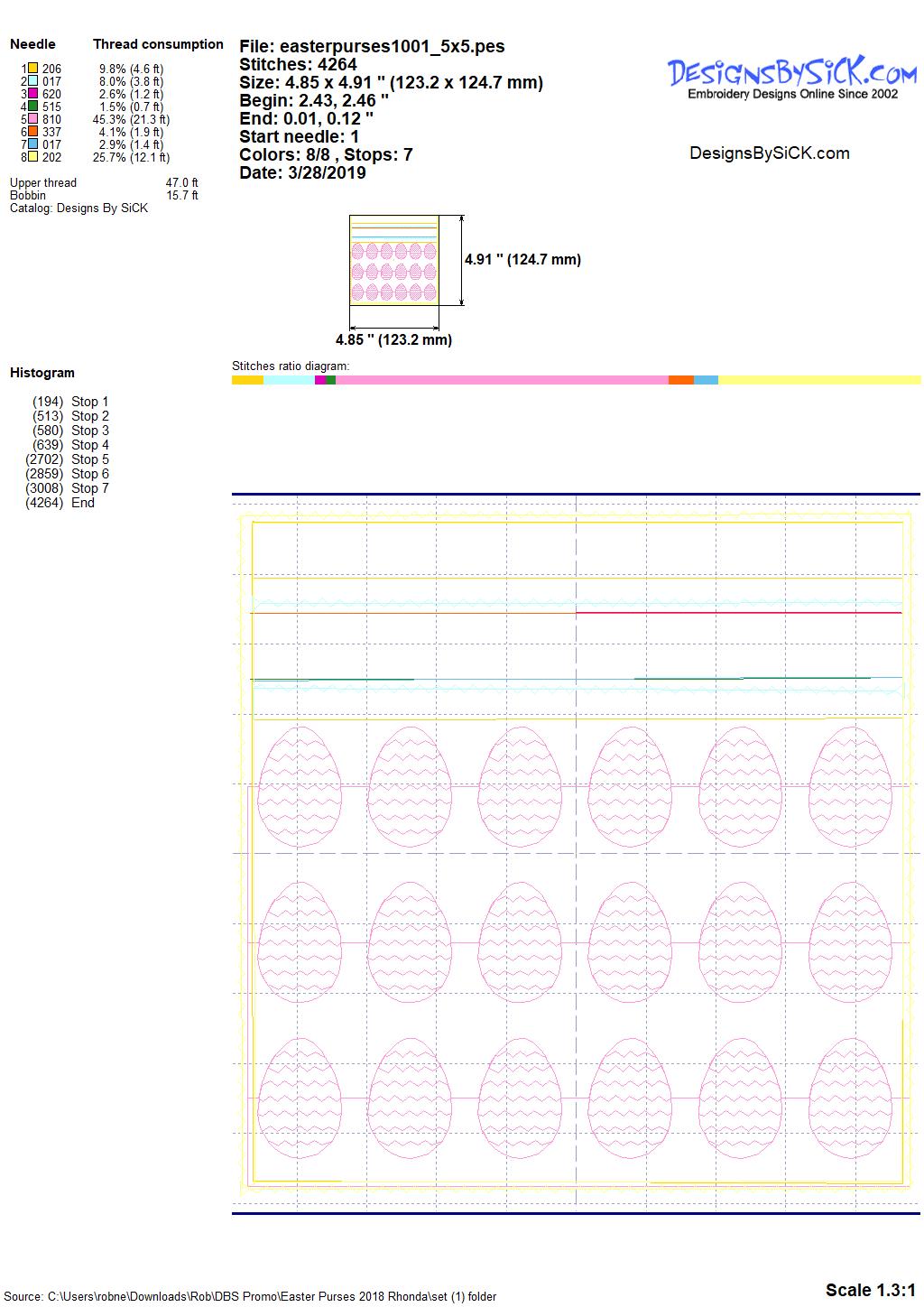Viewport: 924px width, 1307px height.
Task: Choose the orange needle 6 swatch (337)
Action: tap(32, 132)
